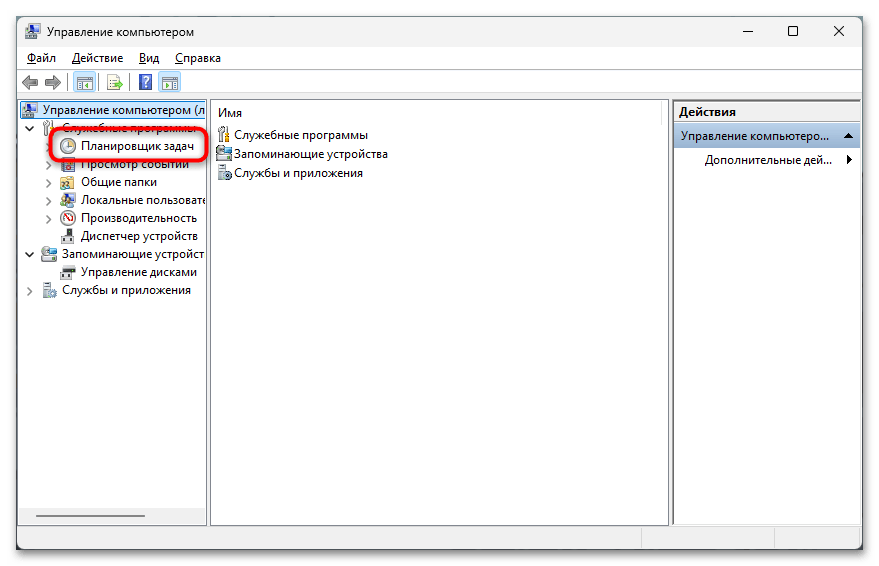Collapse the Запоминающие устройства tree node
The height and width of the screenshot is (566, 879).
[x=30, y=254]
